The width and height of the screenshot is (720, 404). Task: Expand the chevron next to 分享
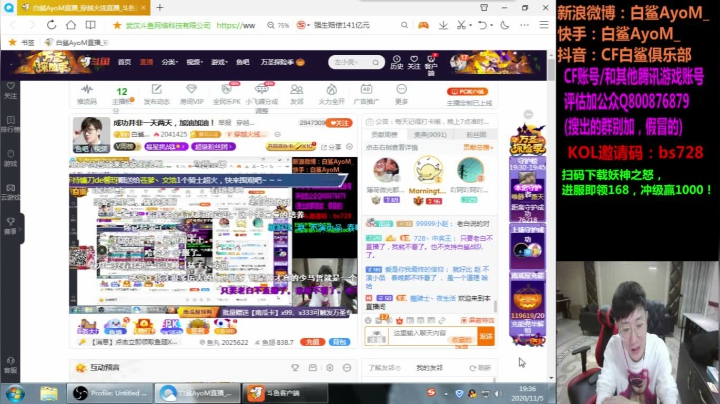349,147
